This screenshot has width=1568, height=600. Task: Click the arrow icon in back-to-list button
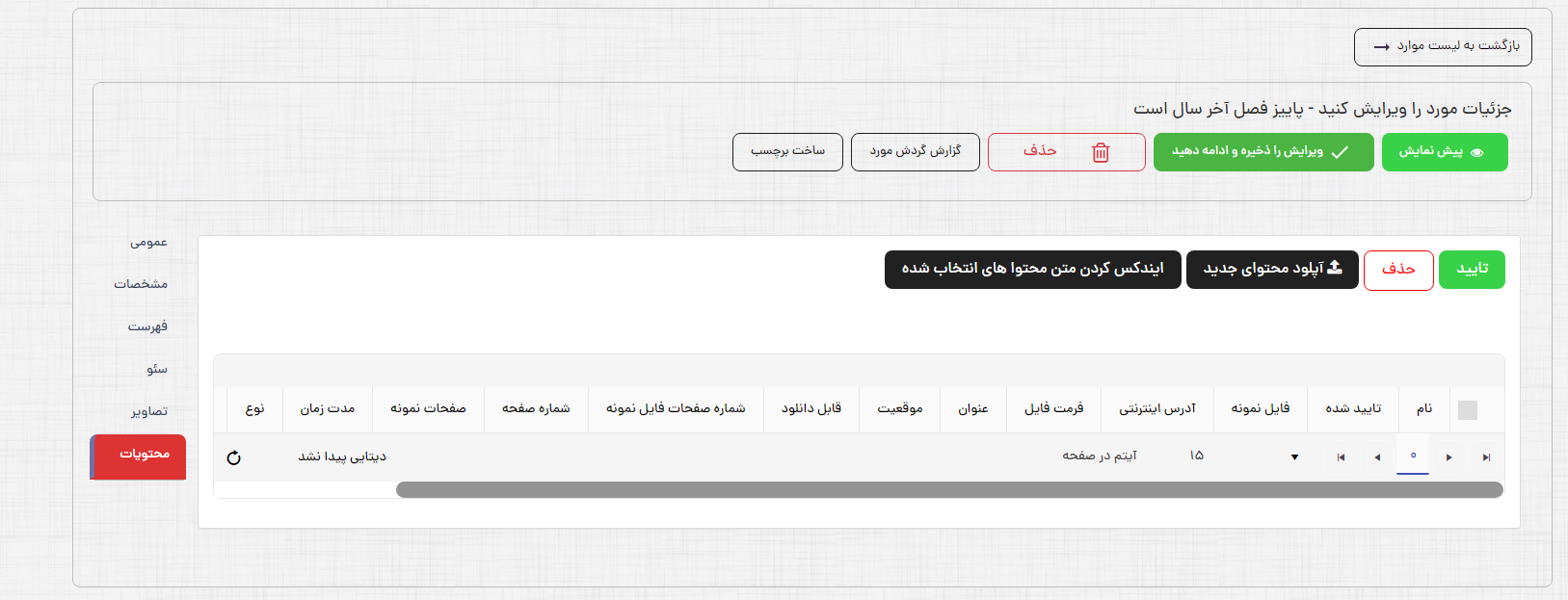coord(1381,46)
